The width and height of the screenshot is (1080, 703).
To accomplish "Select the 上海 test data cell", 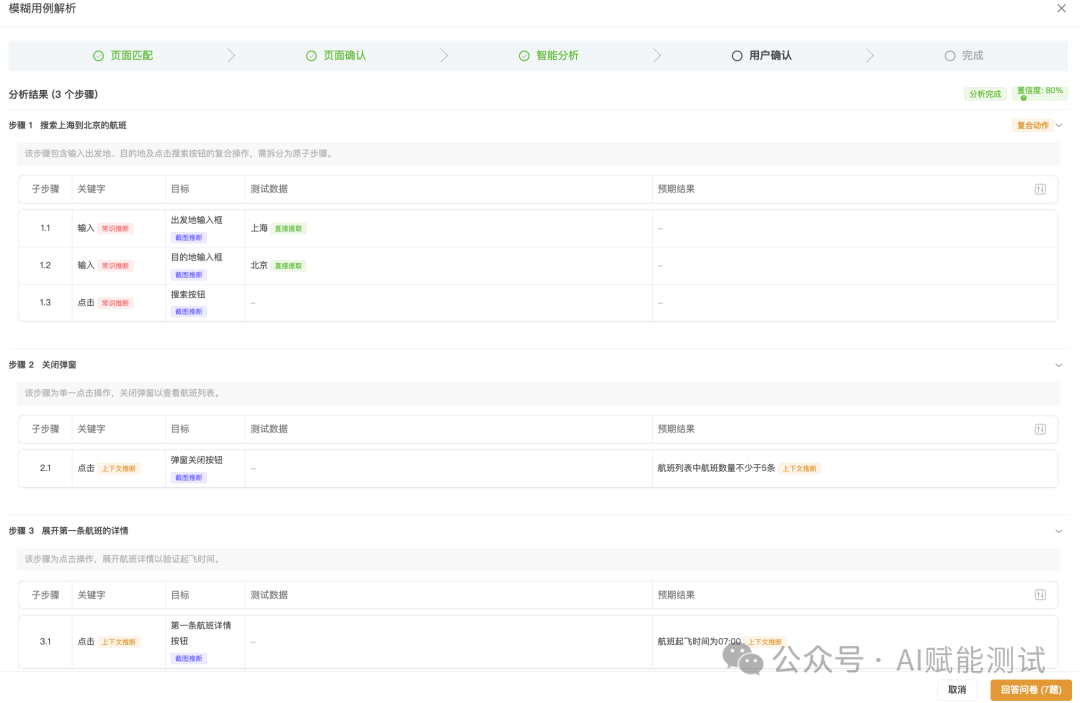I will pyautogui.click(x=259, y=228).
